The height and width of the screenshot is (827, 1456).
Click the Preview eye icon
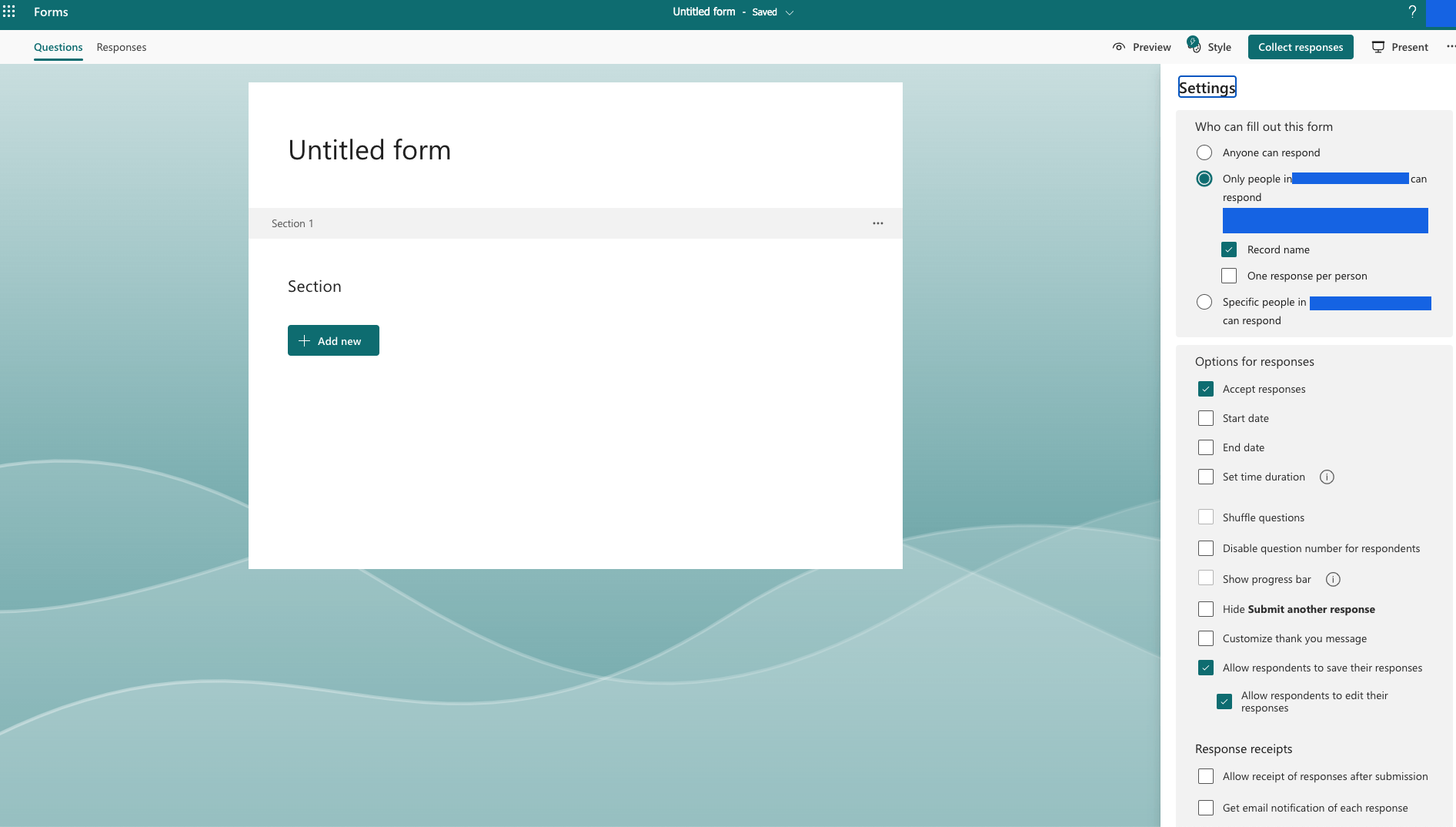(x=1118, y=47)
